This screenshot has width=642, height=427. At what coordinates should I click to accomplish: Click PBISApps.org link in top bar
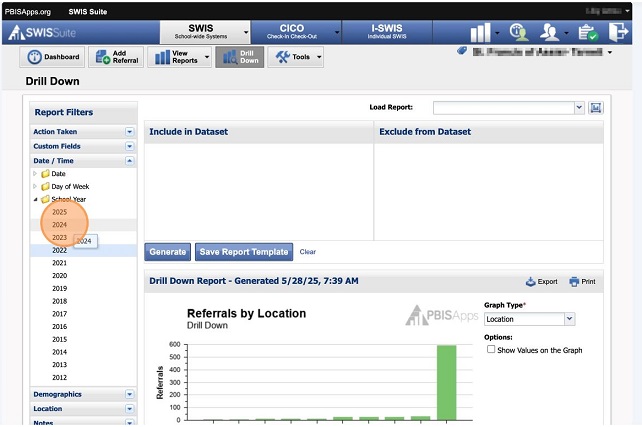pos(28,12)
